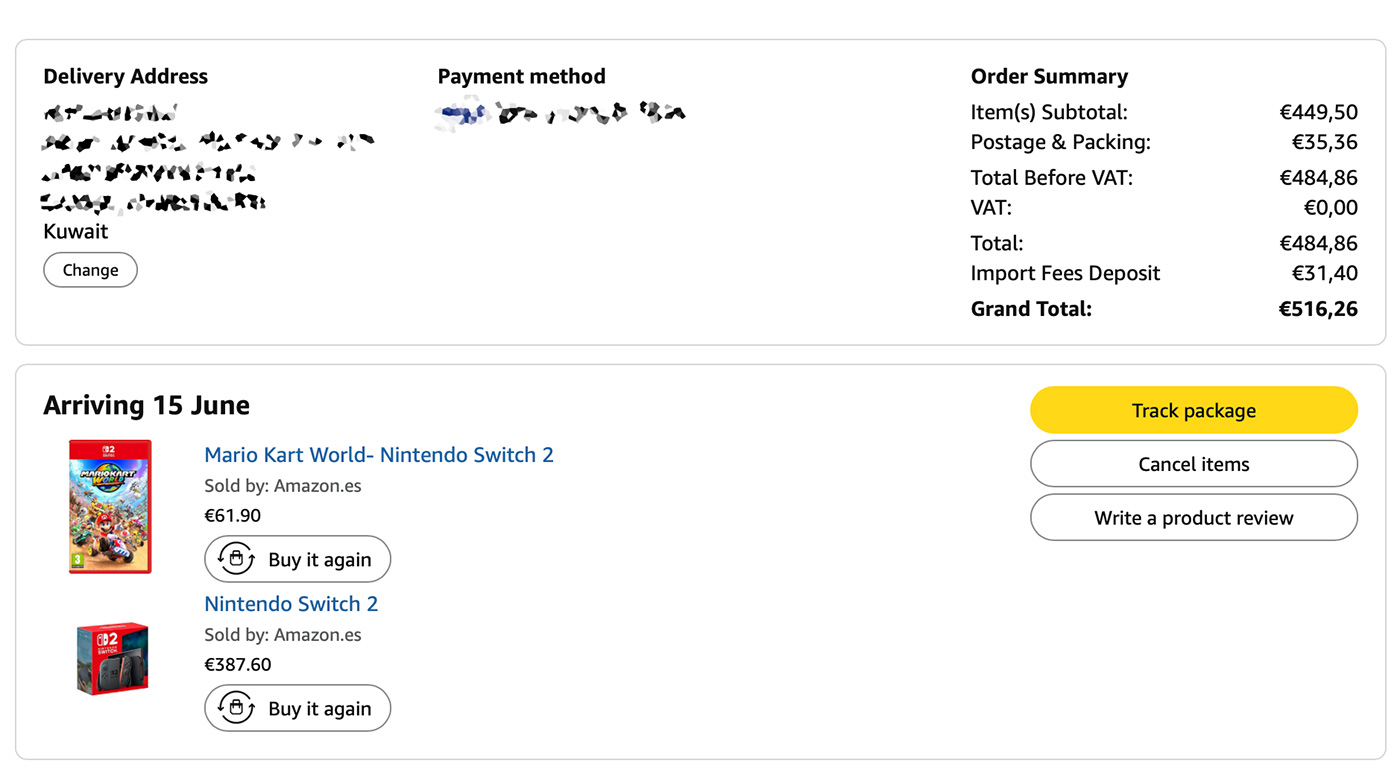Buy Mario Kart World again
1400x778 pixels.
(297, 560)
